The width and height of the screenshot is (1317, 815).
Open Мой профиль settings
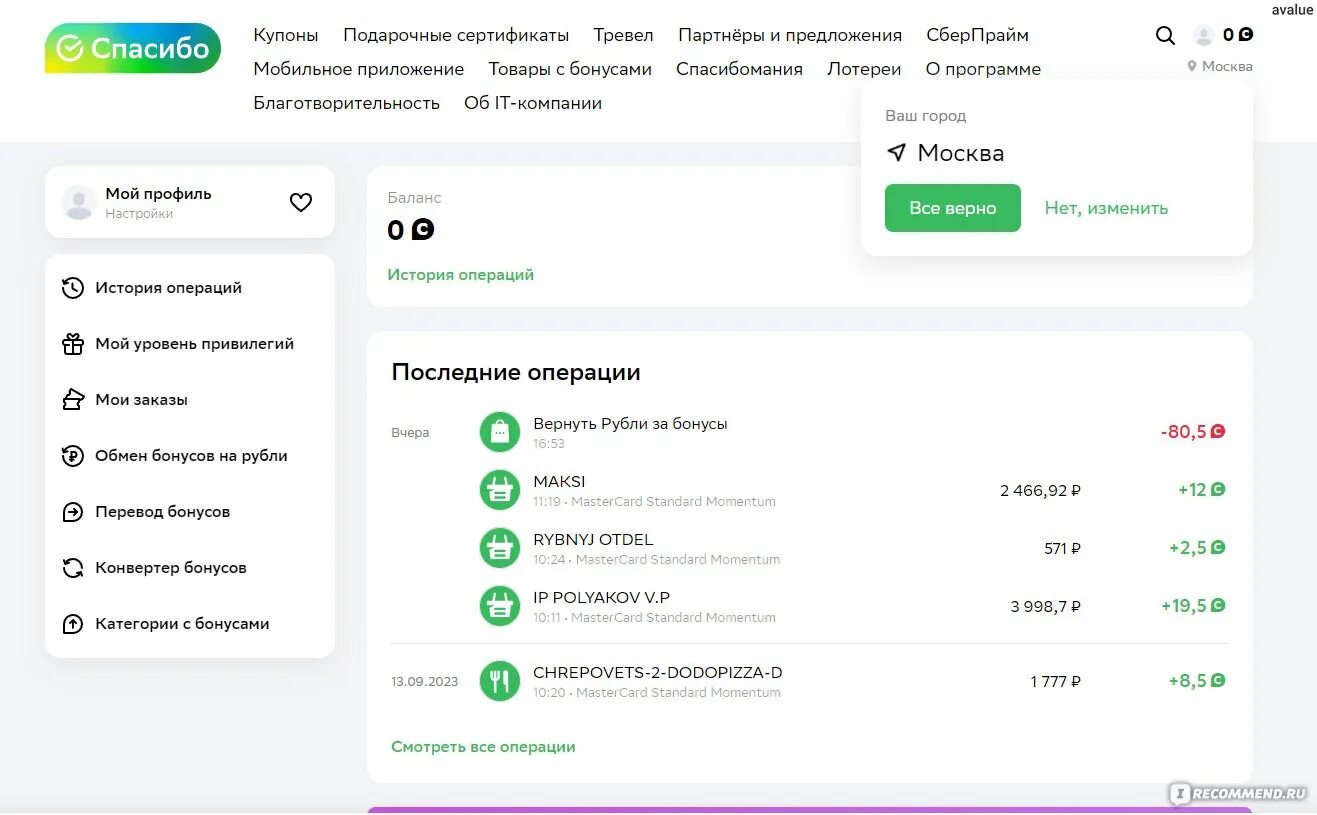coord(190,202)
